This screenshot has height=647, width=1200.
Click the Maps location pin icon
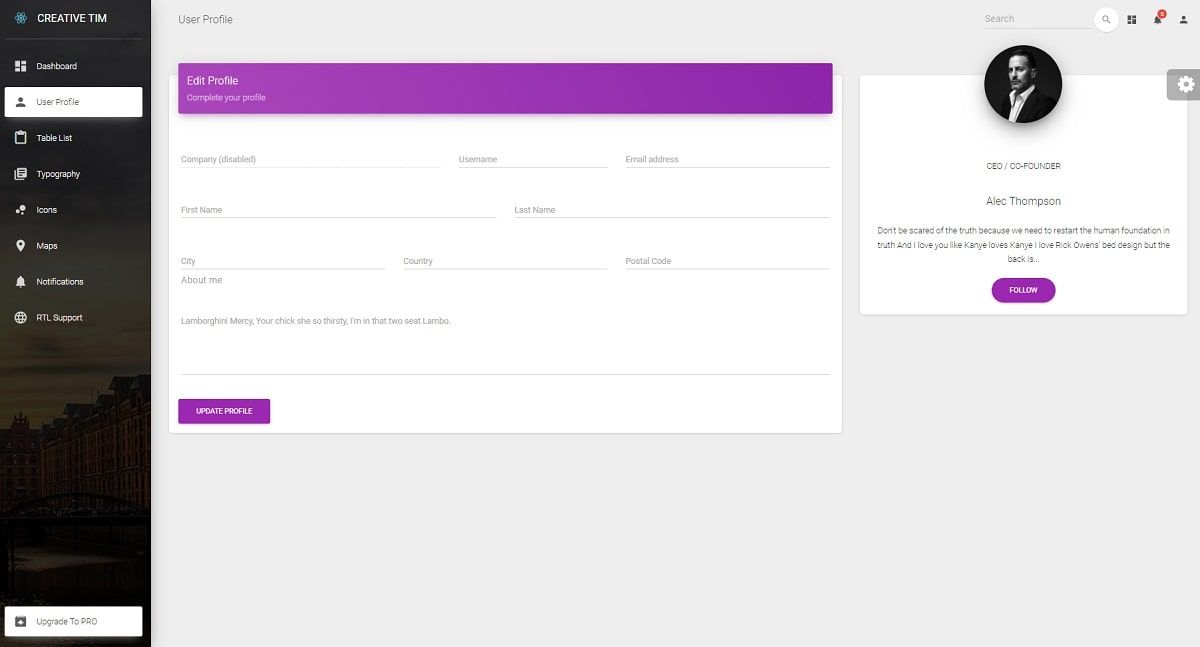click(x=21, y=245)
